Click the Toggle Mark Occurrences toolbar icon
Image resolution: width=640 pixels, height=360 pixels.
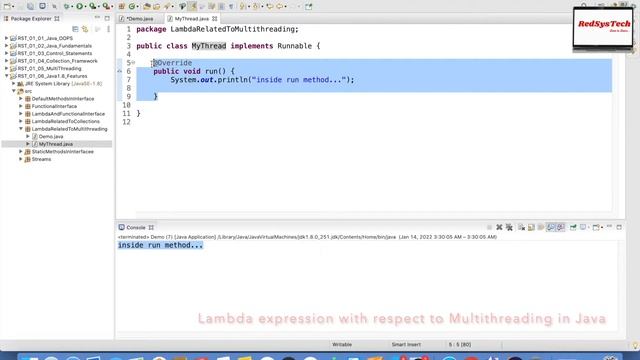(x=192, y=6)
